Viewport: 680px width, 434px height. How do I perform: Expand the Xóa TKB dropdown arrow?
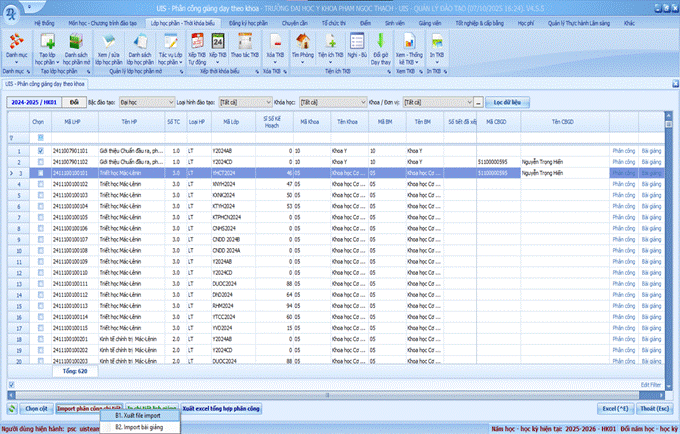(x=275, y=62)
